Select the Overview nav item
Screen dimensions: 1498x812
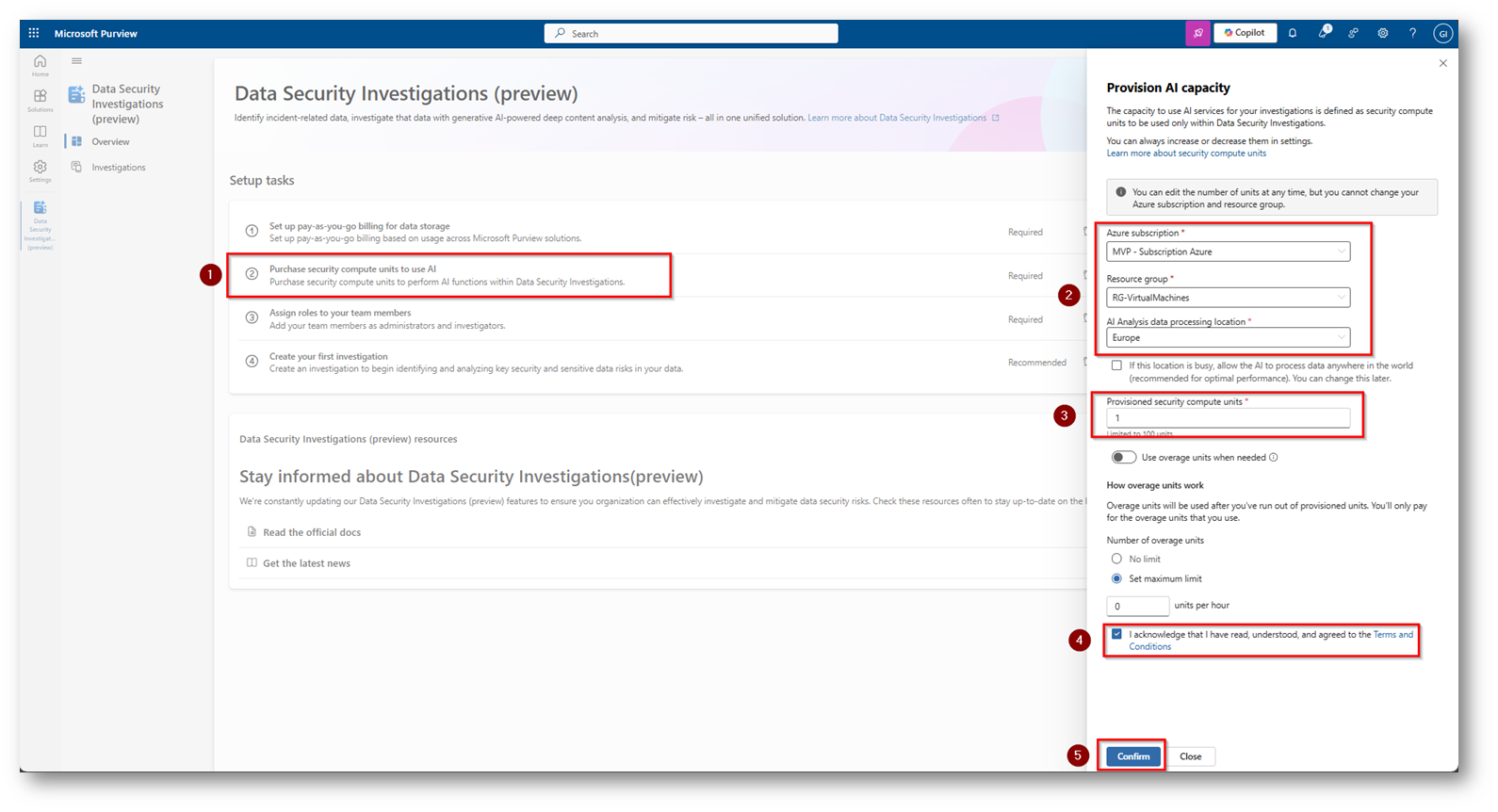point(110,141)
